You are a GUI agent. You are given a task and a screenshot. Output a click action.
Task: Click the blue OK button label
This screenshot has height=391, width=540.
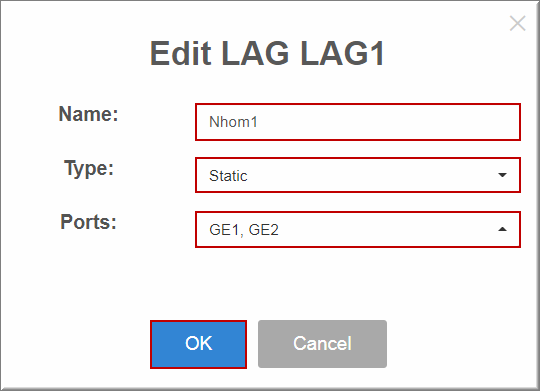click(x=198, y=343)
